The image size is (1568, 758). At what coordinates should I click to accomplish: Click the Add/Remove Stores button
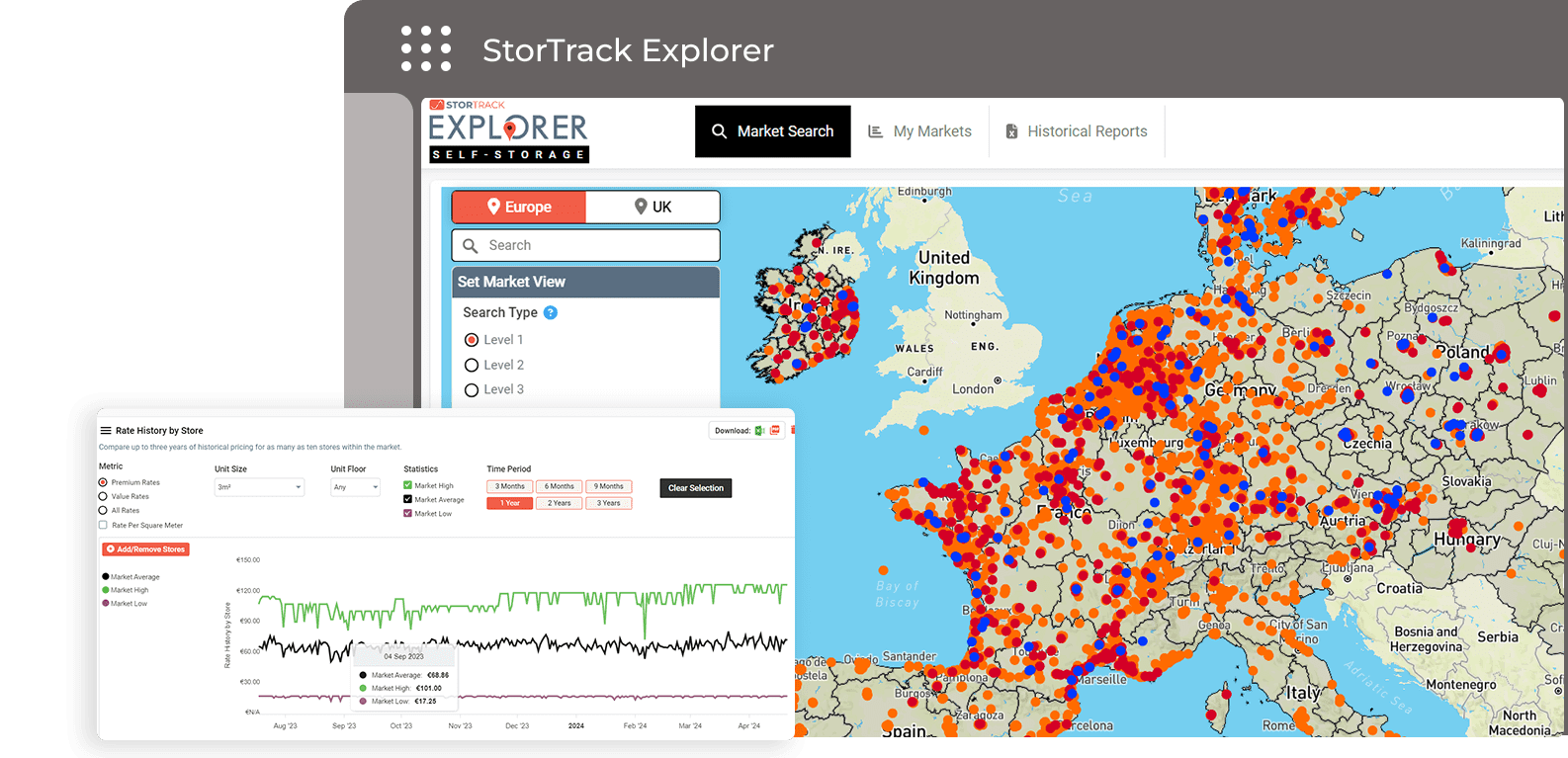coord(145,549)
